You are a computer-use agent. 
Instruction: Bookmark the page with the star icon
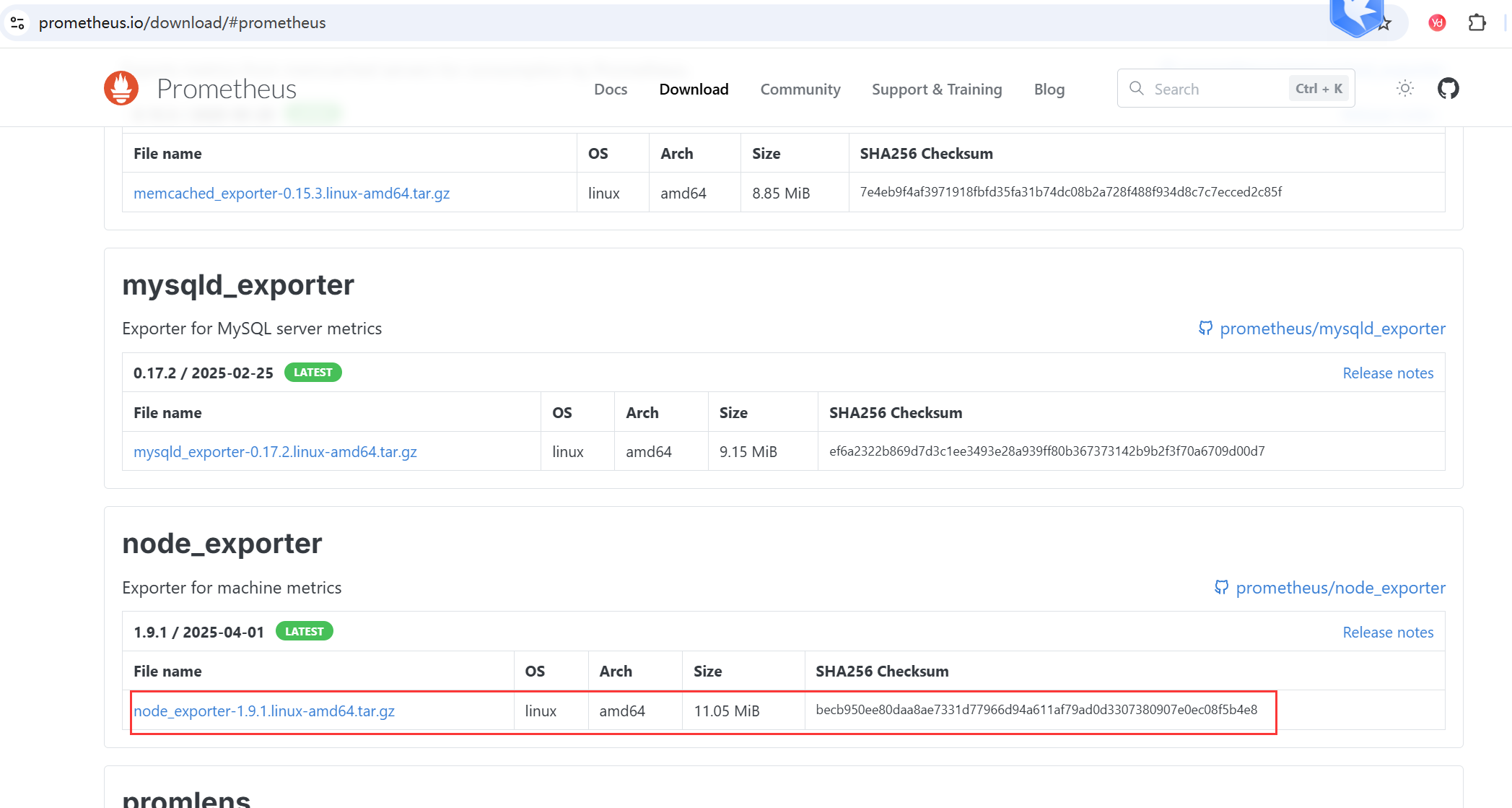(x=1384, y=25)
